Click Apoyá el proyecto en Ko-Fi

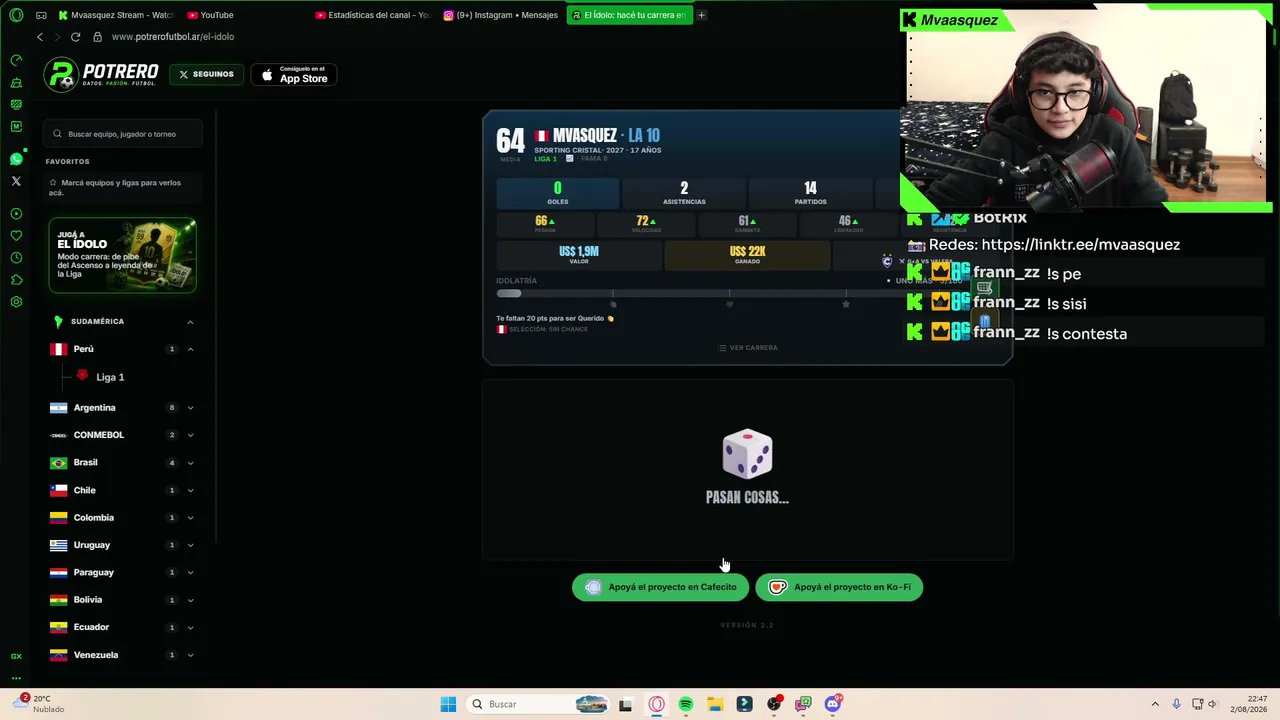coord(839,587)
